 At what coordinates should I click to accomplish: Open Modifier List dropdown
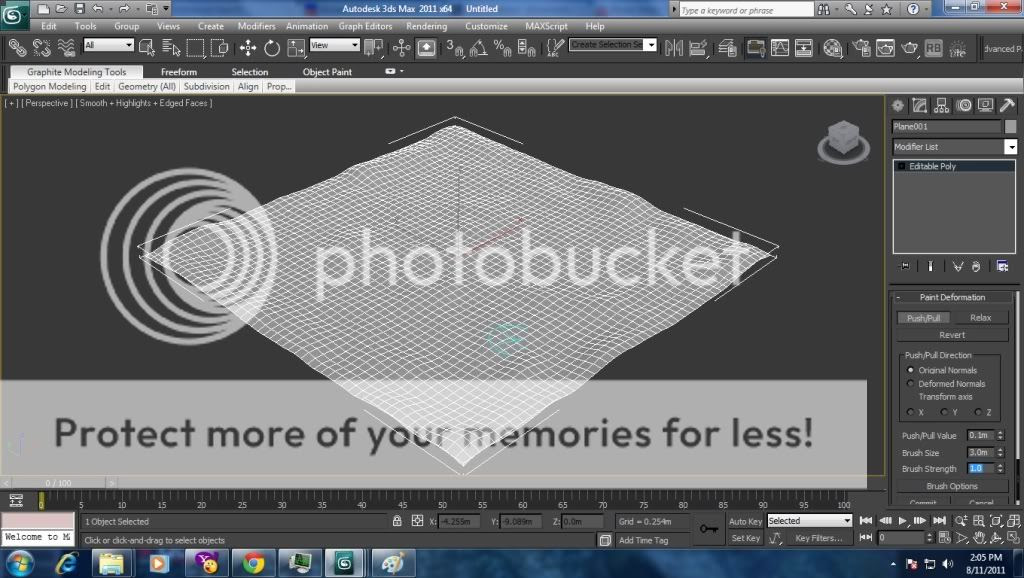(x=954, y=147)
